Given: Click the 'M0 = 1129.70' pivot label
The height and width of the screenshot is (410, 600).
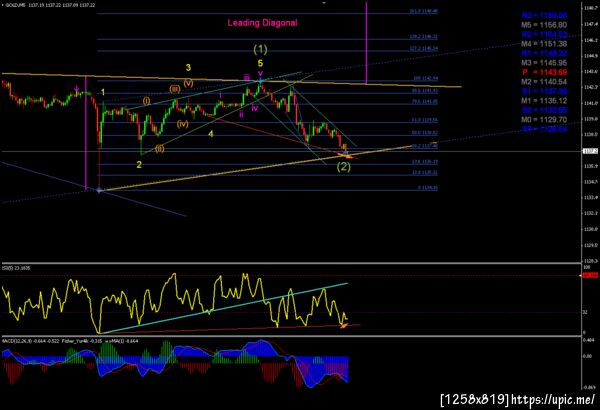Looking at the screenshot, I should tap(544, 119).
